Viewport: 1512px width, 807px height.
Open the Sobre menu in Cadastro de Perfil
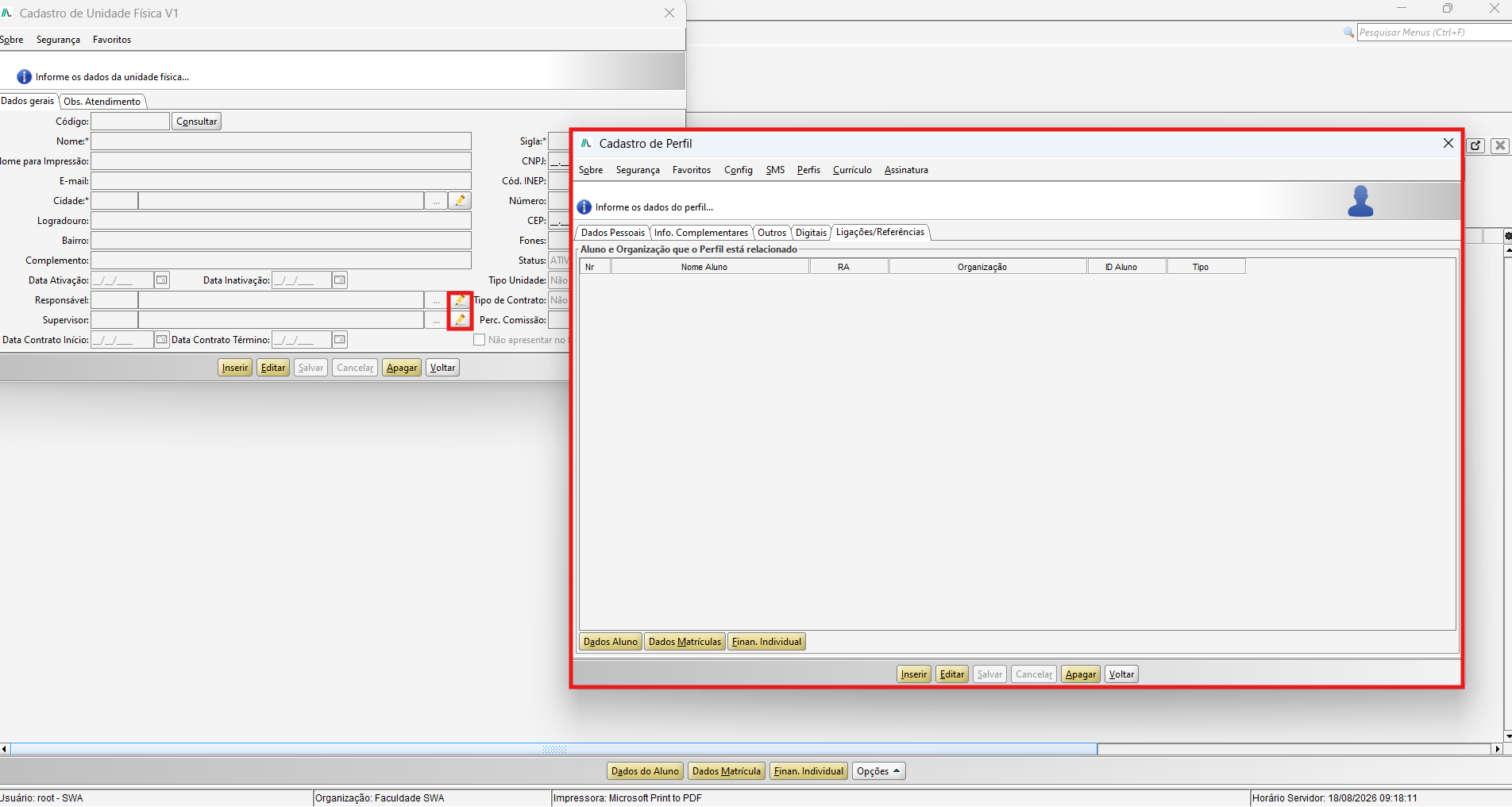coord(591,170)
